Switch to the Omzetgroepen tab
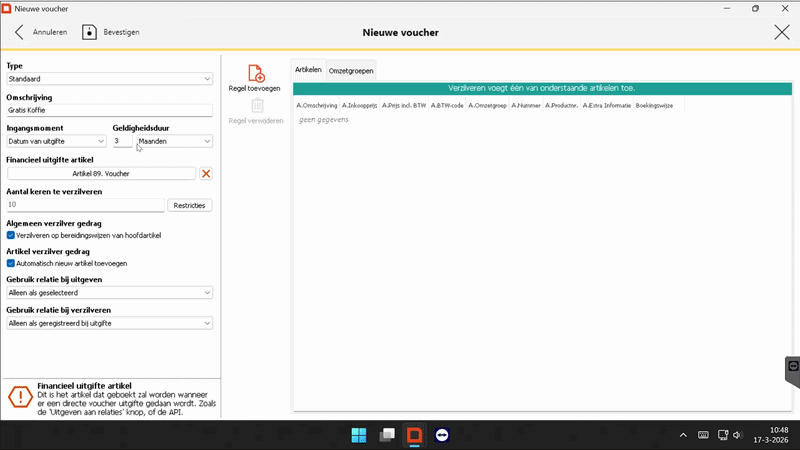800x450 pixels. click(x=351, y=71)
